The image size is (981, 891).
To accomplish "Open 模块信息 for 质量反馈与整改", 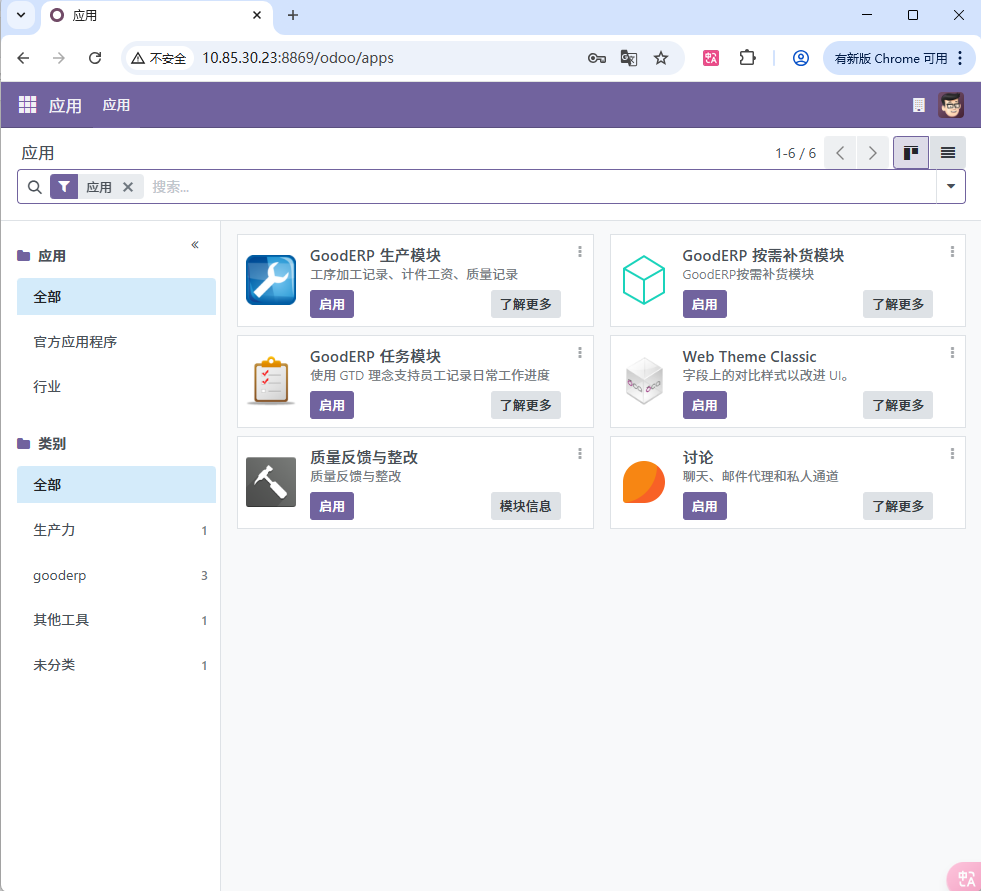I will point(526,506).
